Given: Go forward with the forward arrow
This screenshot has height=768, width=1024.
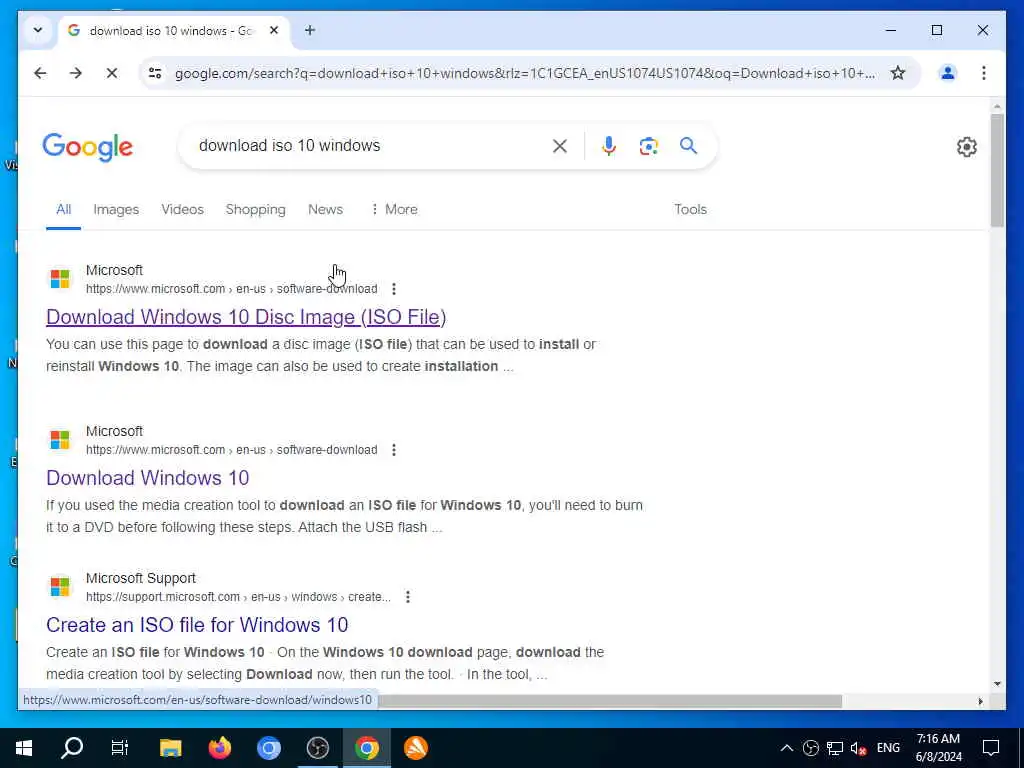Looking at the screenshot, I should coord(76,72).
